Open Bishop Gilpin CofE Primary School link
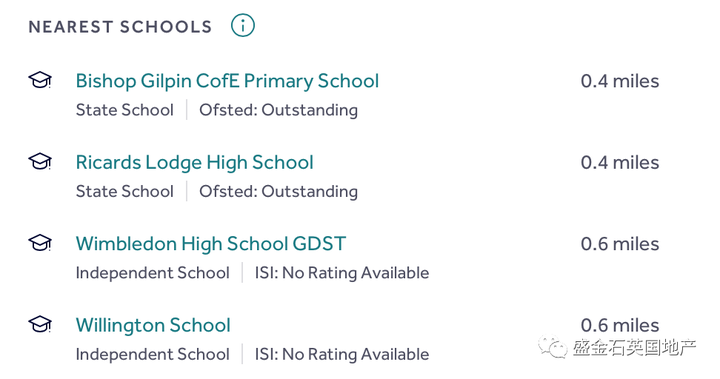720x379 pixels. pyautogui.click(x=227, y=81)
